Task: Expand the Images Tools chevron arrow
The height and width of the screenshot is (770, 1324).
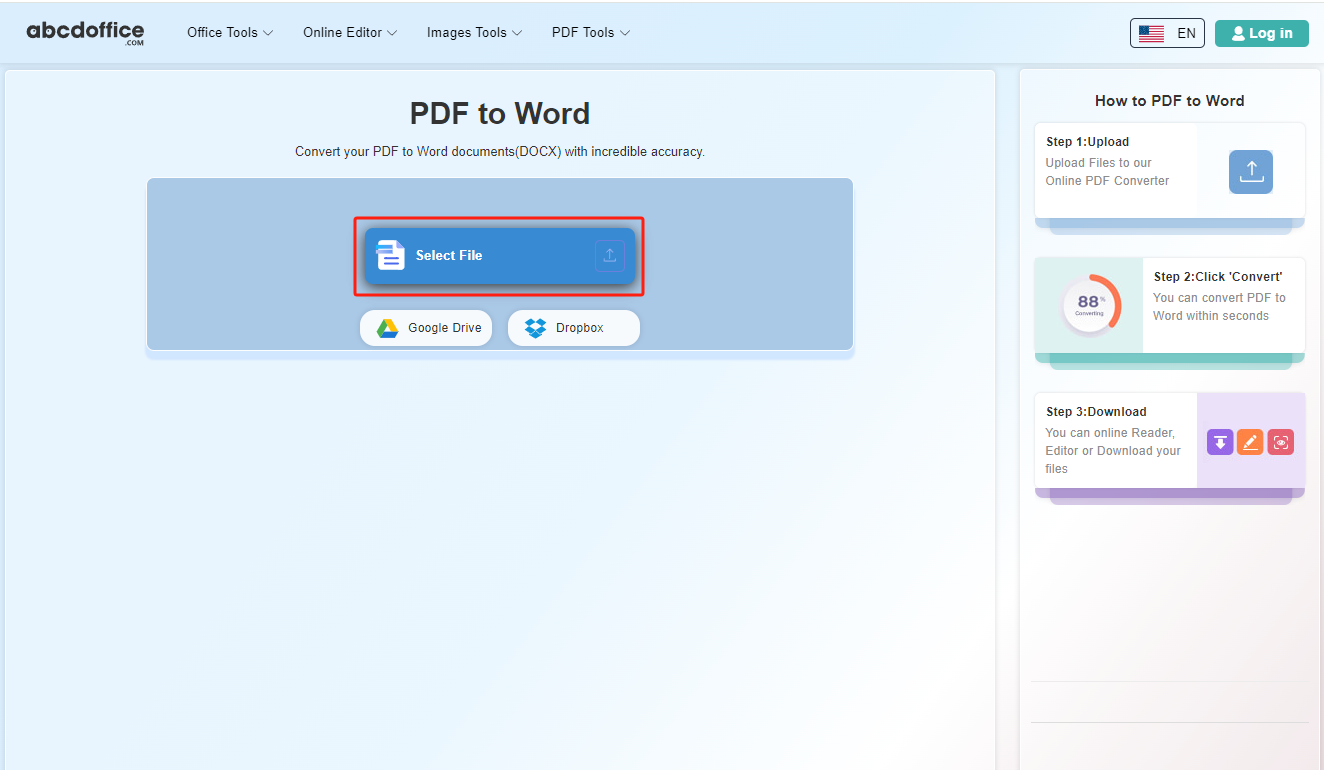Action: (517, 33)
